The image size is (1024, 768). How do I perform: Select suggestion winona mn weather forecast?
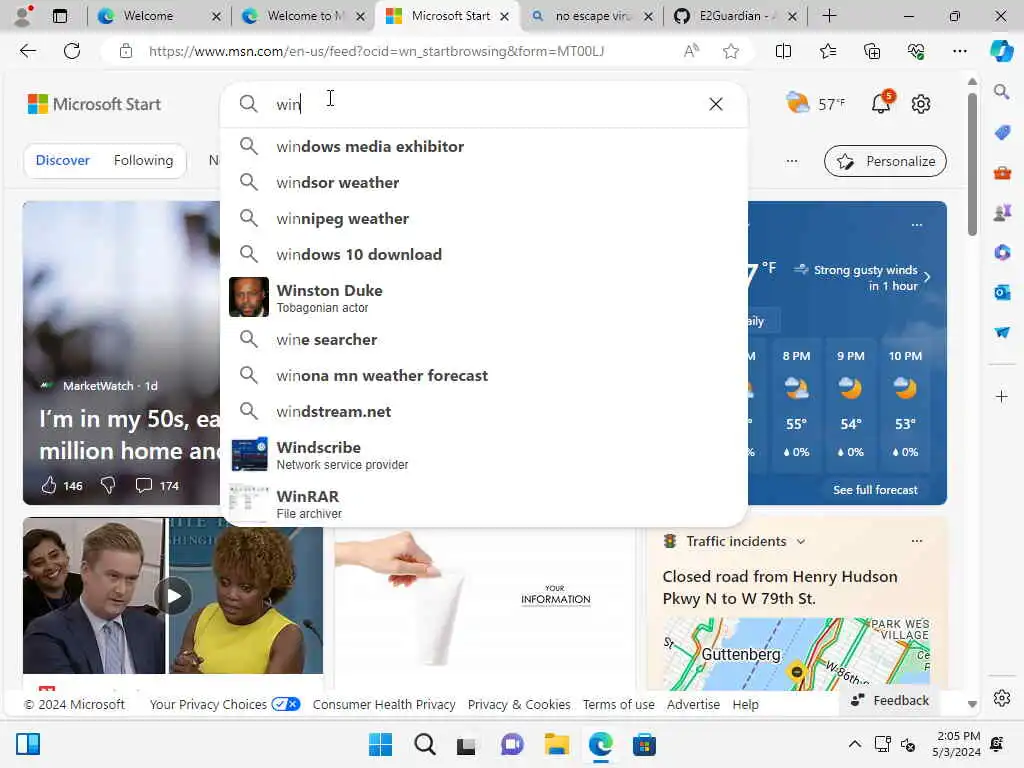(483, 376)
